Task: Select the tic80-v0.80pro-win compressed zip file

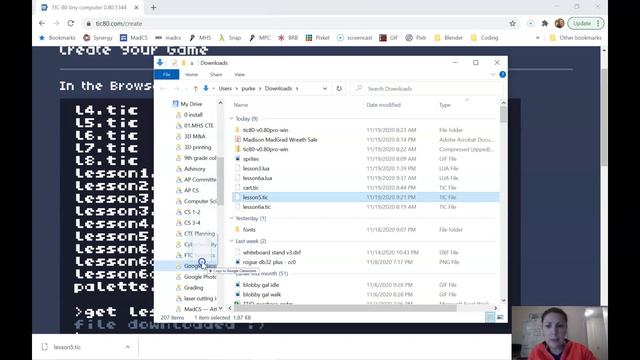Action: point(365,149)
